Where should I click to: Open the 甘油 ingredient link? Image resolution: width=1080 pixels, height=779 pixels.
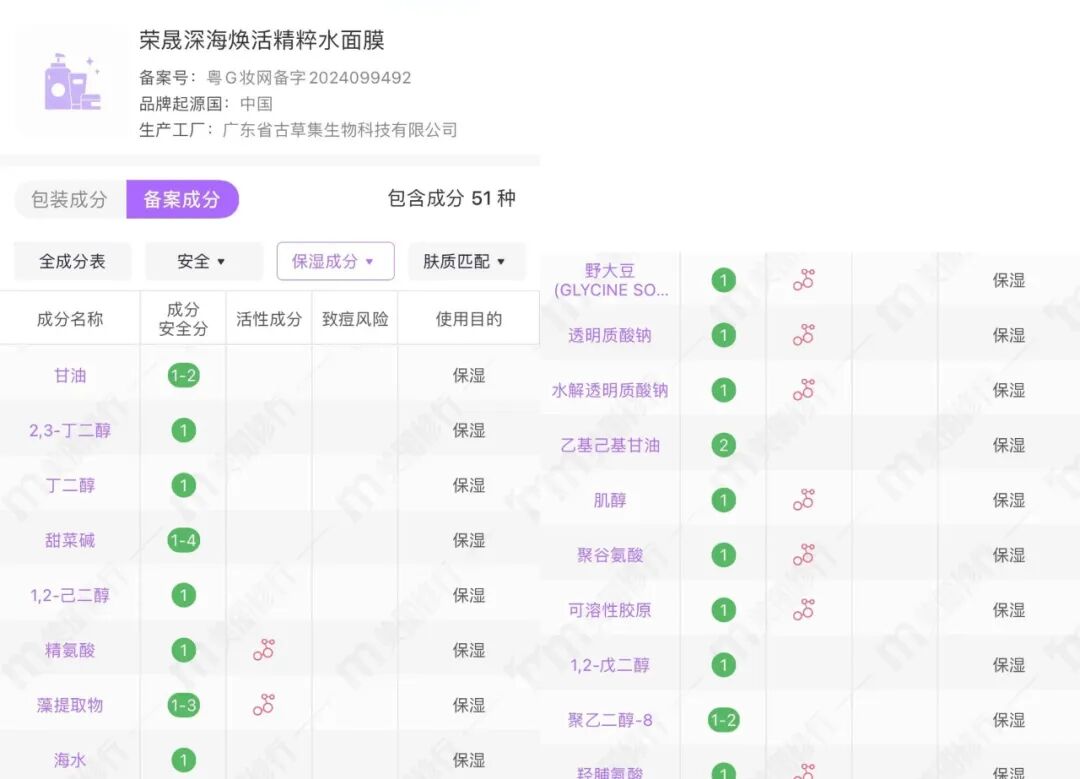70,375
